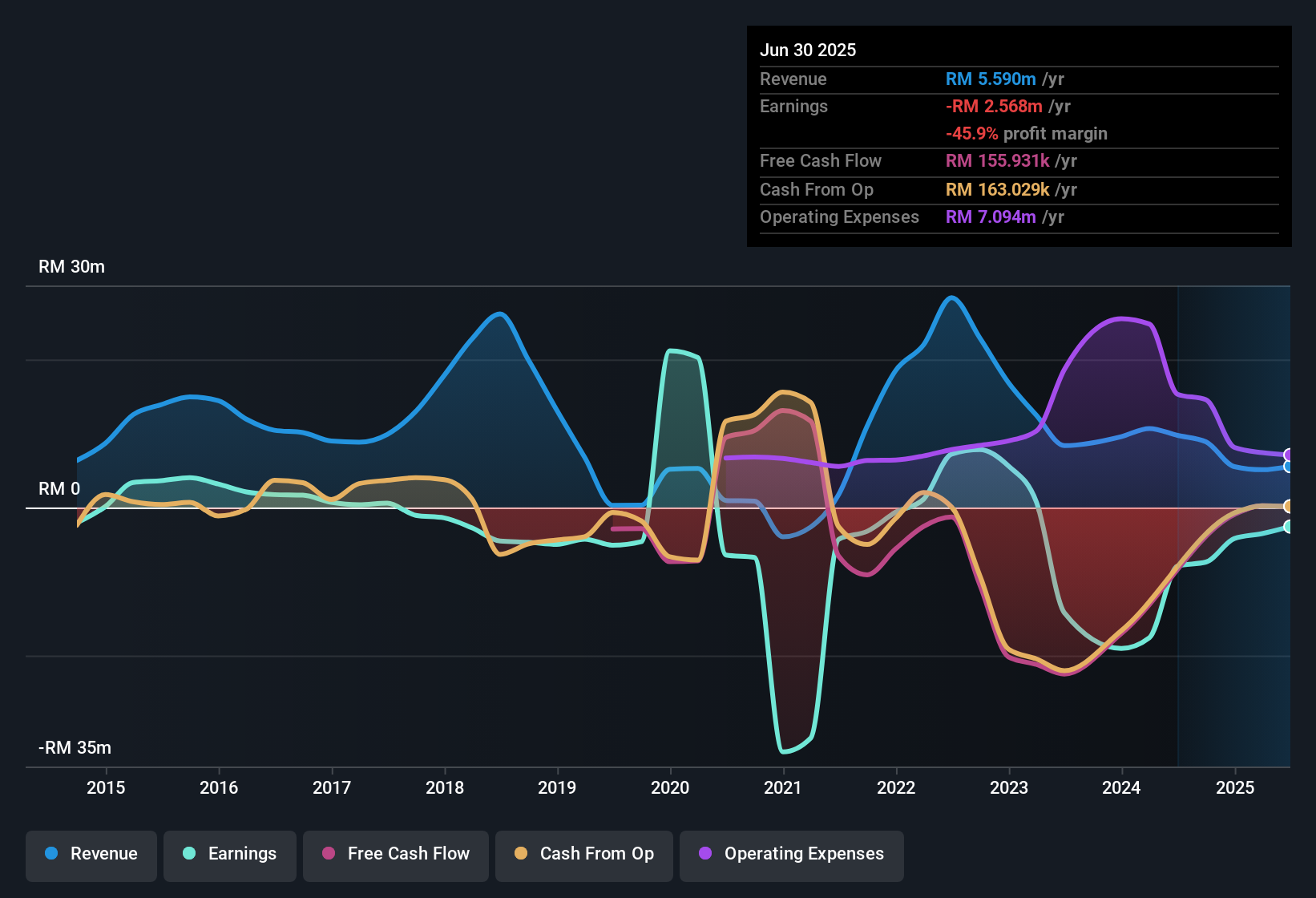Viewport: 1316px width, 898px height.
Task: Toggle the Operating Expenses series visibility
Action: (x=791, y=854)
